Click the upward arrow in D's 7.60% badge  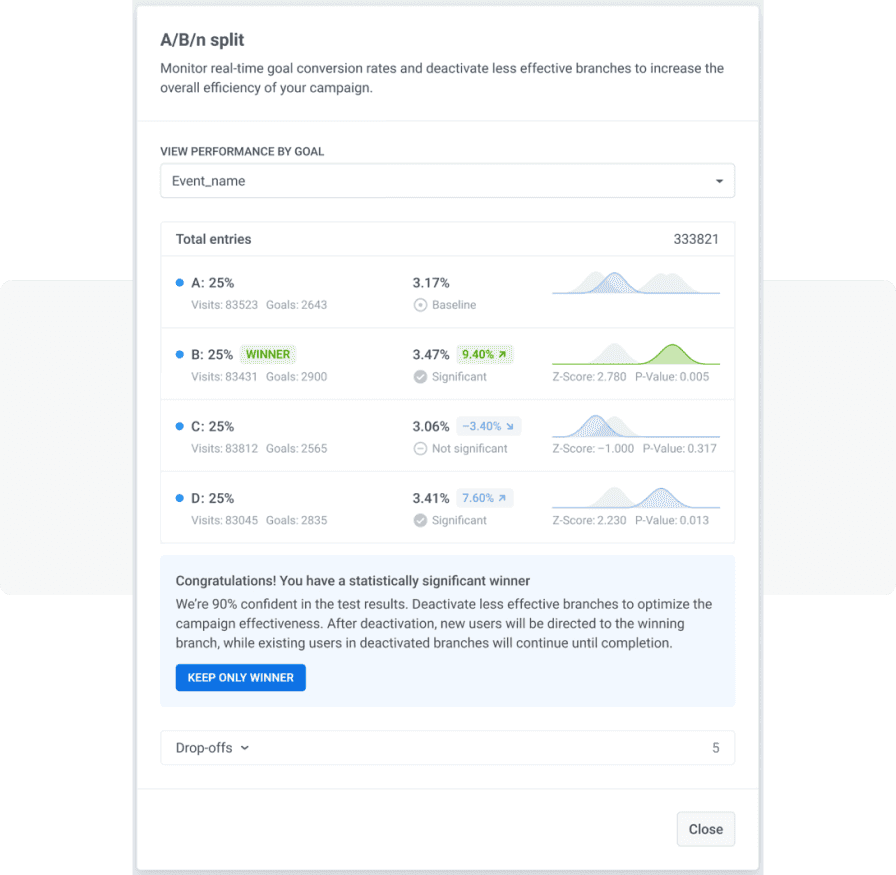(500, 498)
